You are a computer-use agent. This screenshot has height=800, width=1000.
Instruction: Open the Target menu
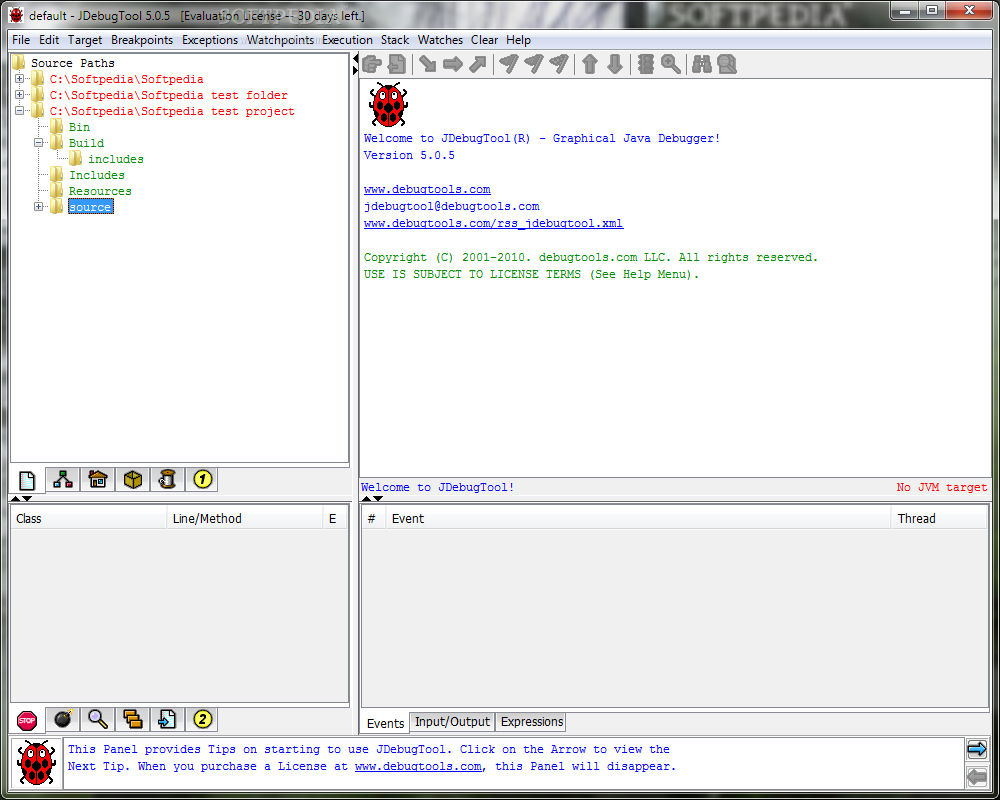85,40
